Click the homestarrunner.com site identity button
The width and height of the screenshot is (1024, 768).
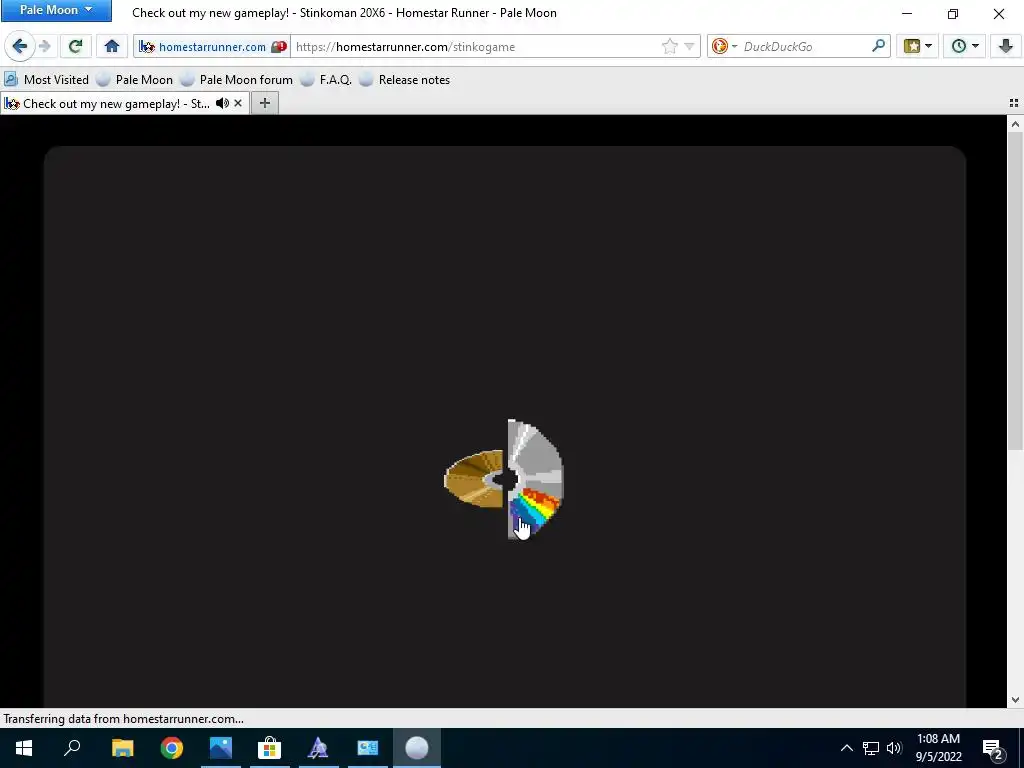(202, 47)
